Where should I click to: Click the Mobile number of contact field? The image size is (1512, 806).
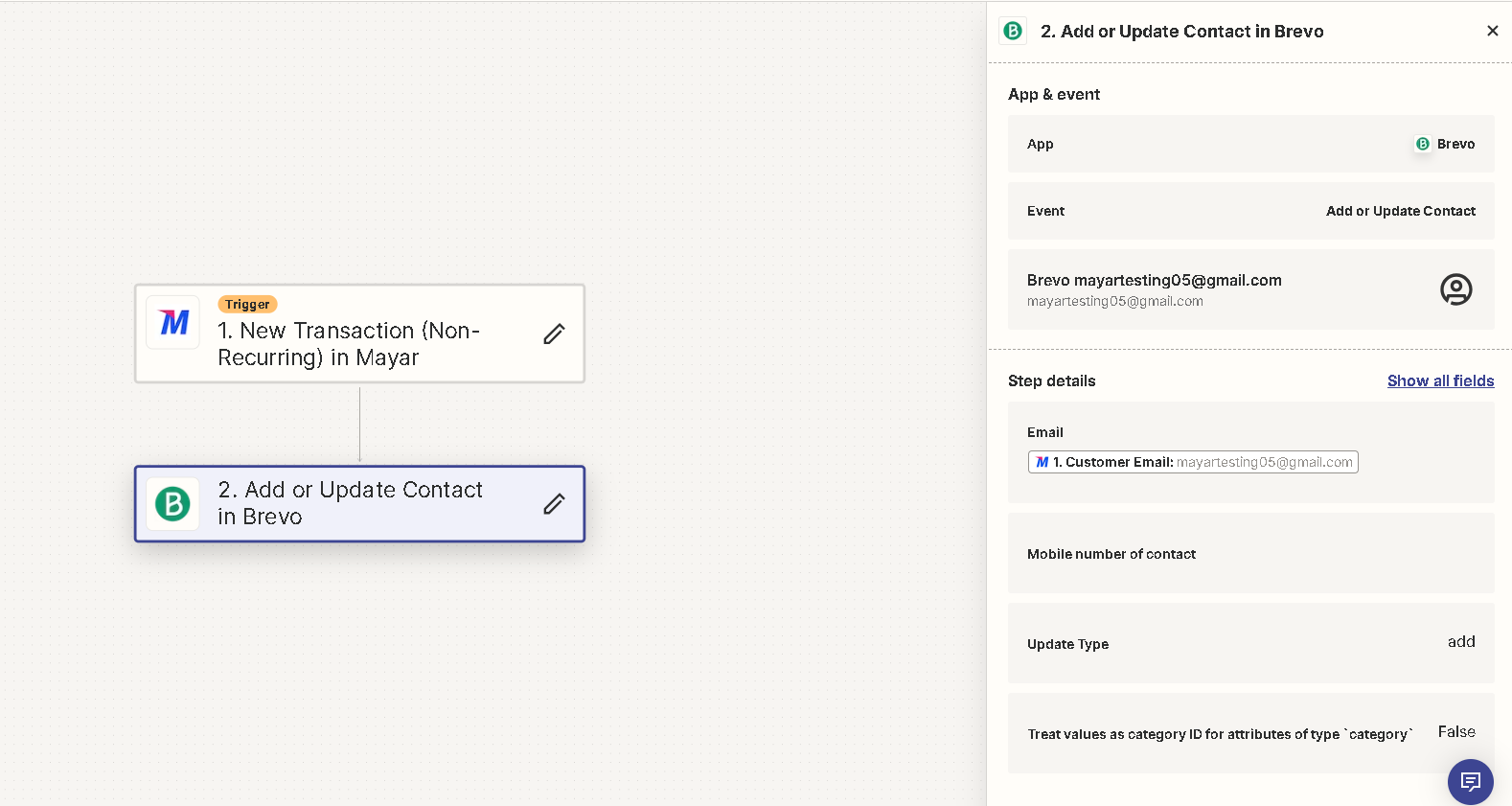(1250, 553)
